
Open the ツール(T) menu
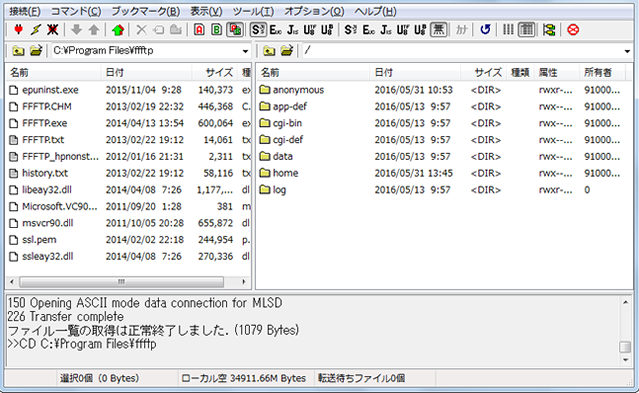pyautogui.click(x=253, y=11)
